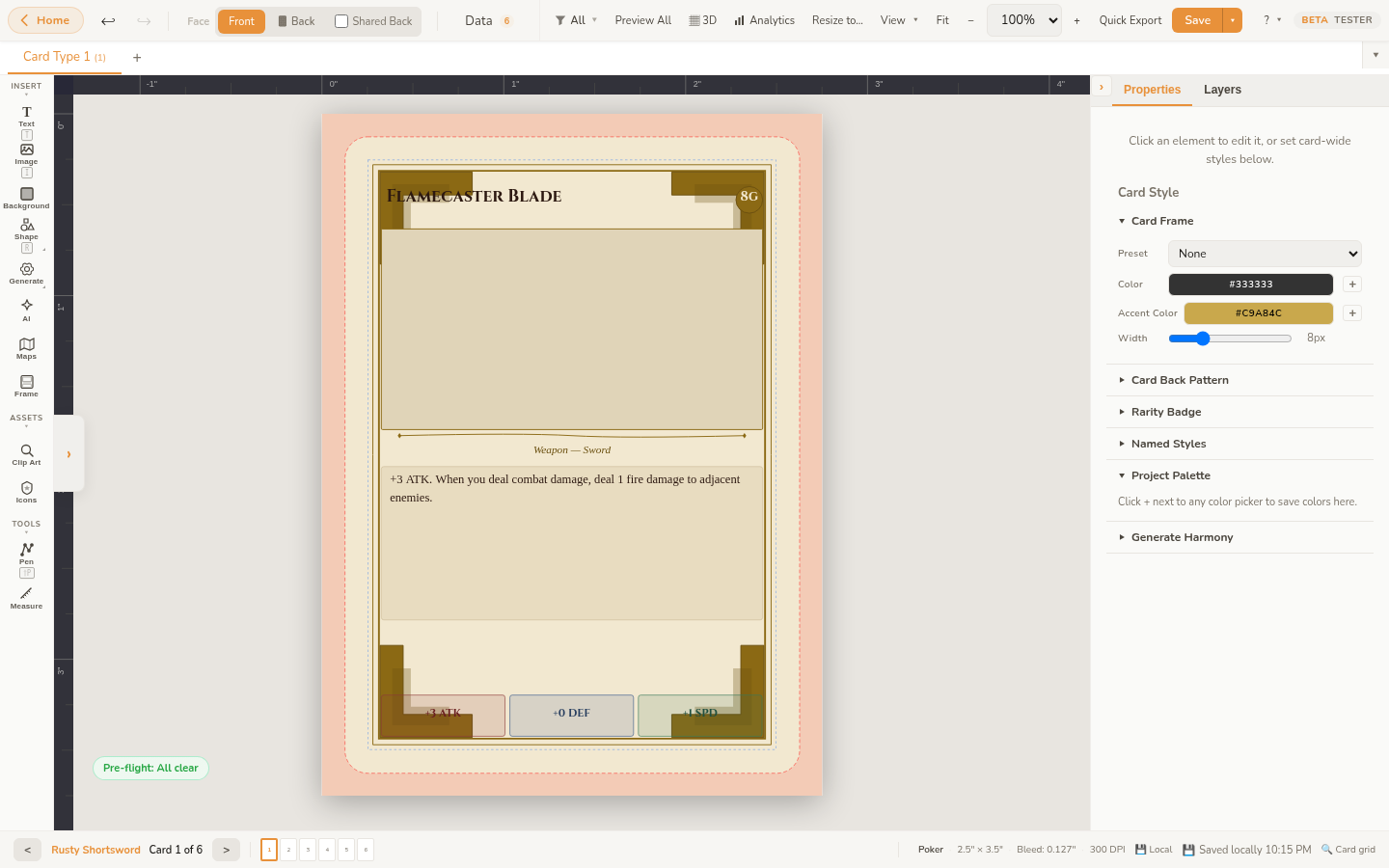Image resolution: width=1389 pixels, height=868 pixels.
Task: Undo the last action
Action: [x=108, y=20]
